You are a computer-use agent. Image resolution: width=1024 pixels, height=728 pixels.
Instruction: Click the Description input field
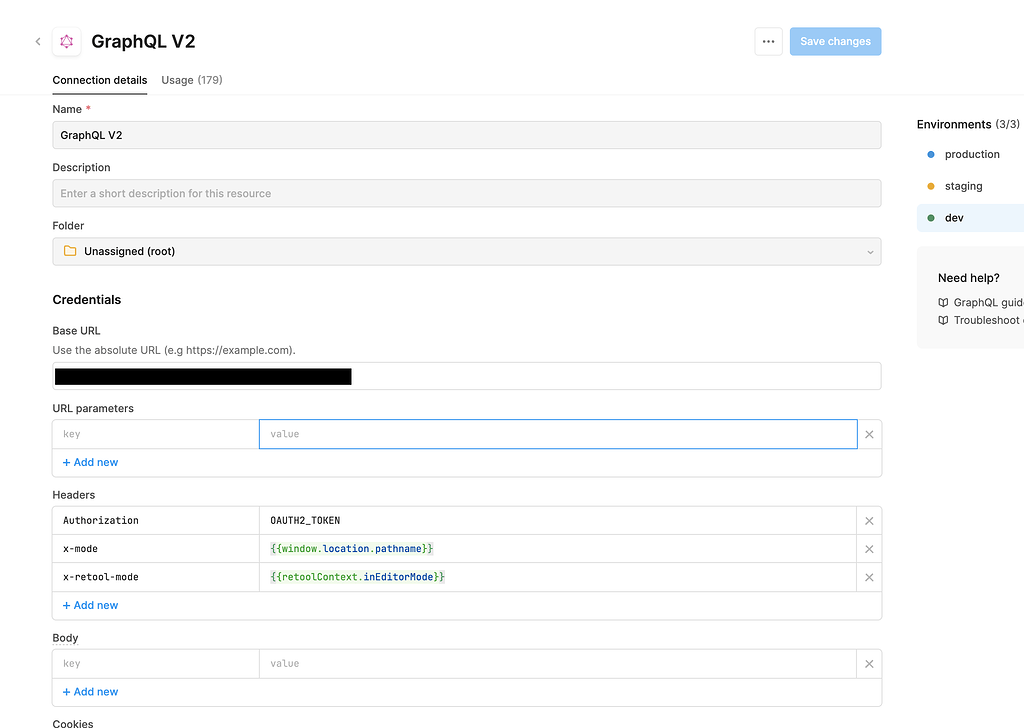(467, 194)
